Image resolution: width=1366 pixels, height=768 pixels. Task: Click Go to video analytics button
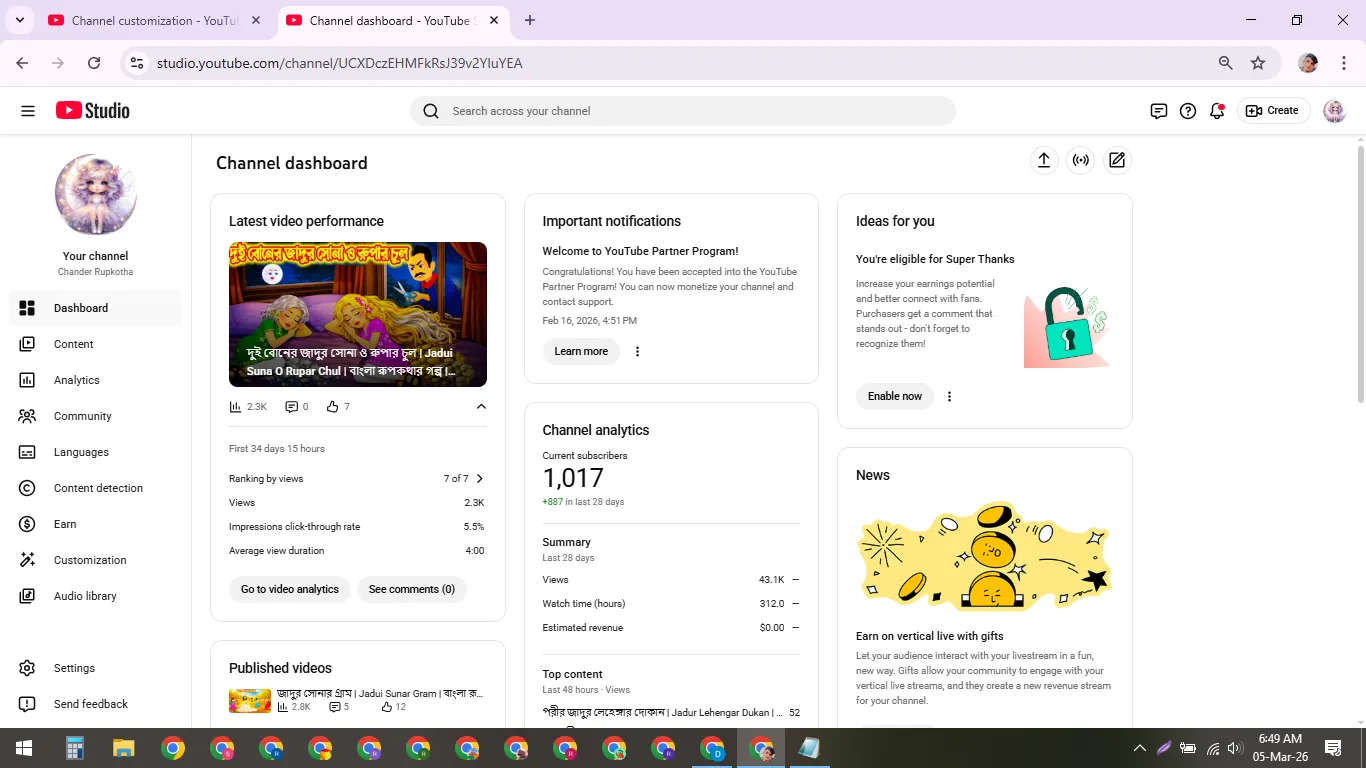coord(290,589)
